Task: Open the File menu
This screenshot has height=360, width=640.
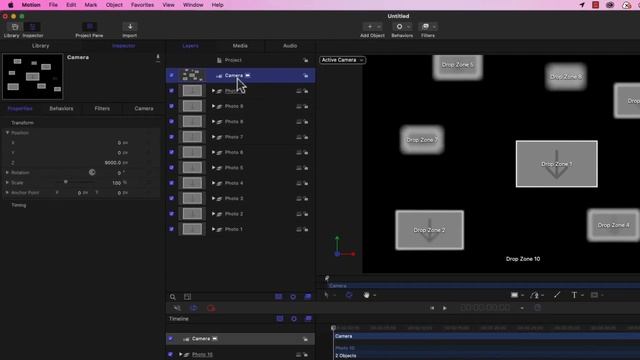Action: 53,5
